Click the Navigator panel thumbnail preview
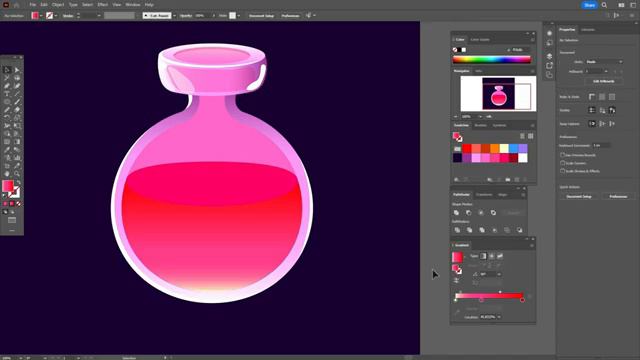 [498, 94]
